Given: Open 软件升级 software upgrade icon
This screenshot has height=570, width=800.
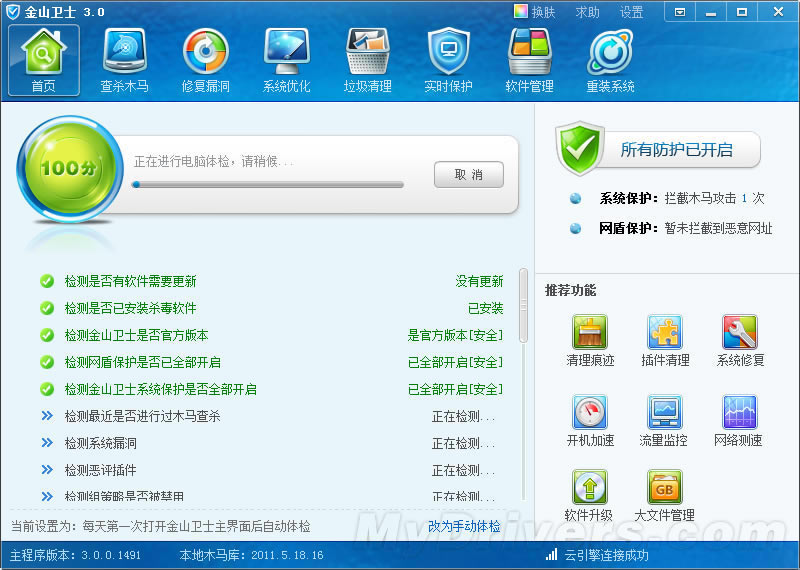Looking at the screenshot, I should tap(590, 487).
